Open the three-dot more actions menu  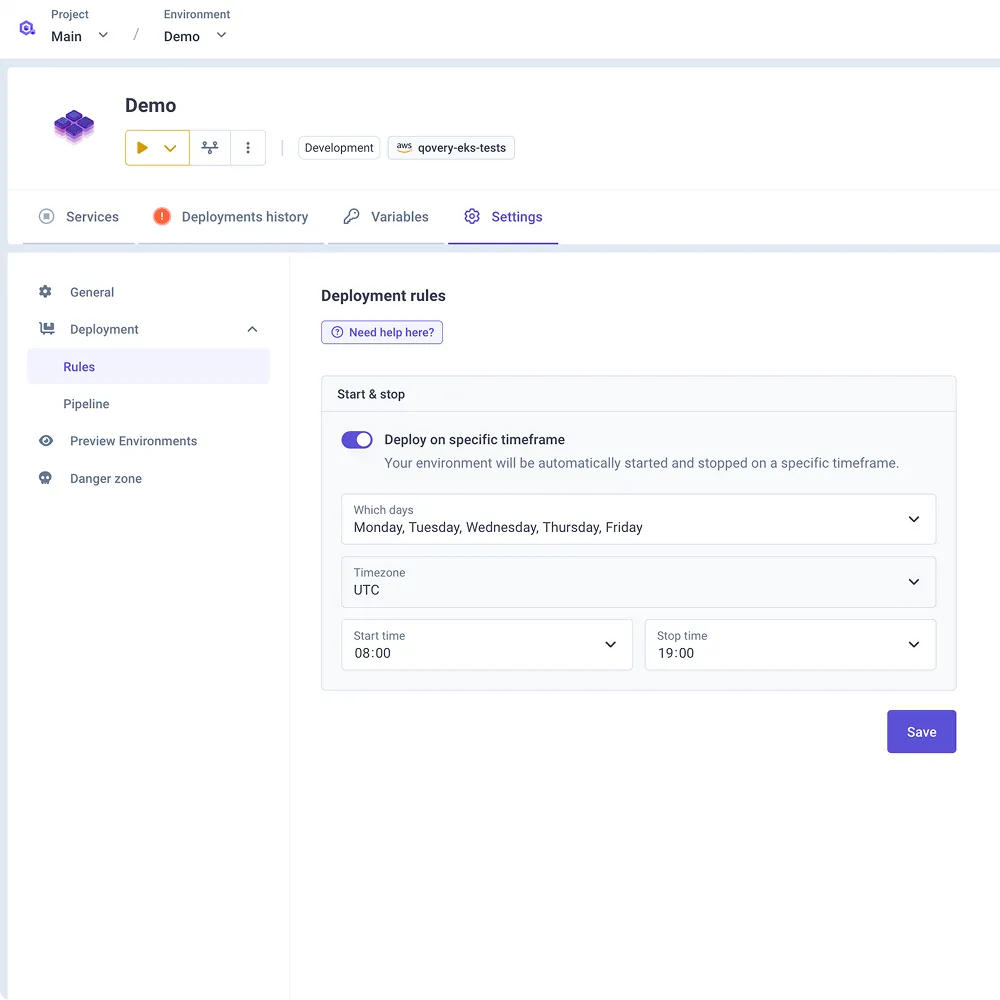tap(248, 148)
